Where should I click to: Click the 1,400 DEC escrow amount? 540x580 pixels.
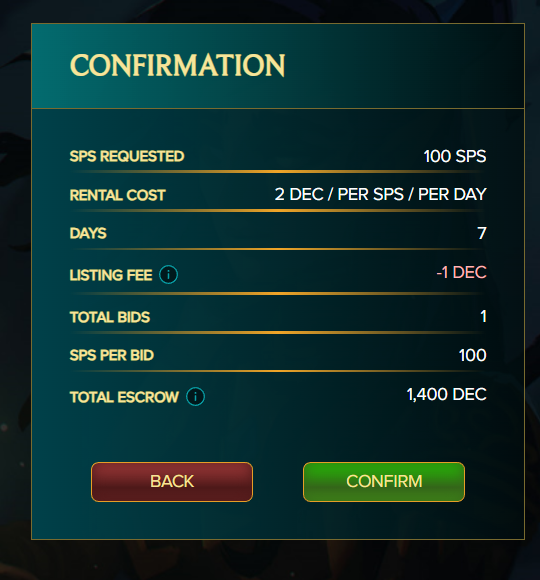click(x=446, y=394)
